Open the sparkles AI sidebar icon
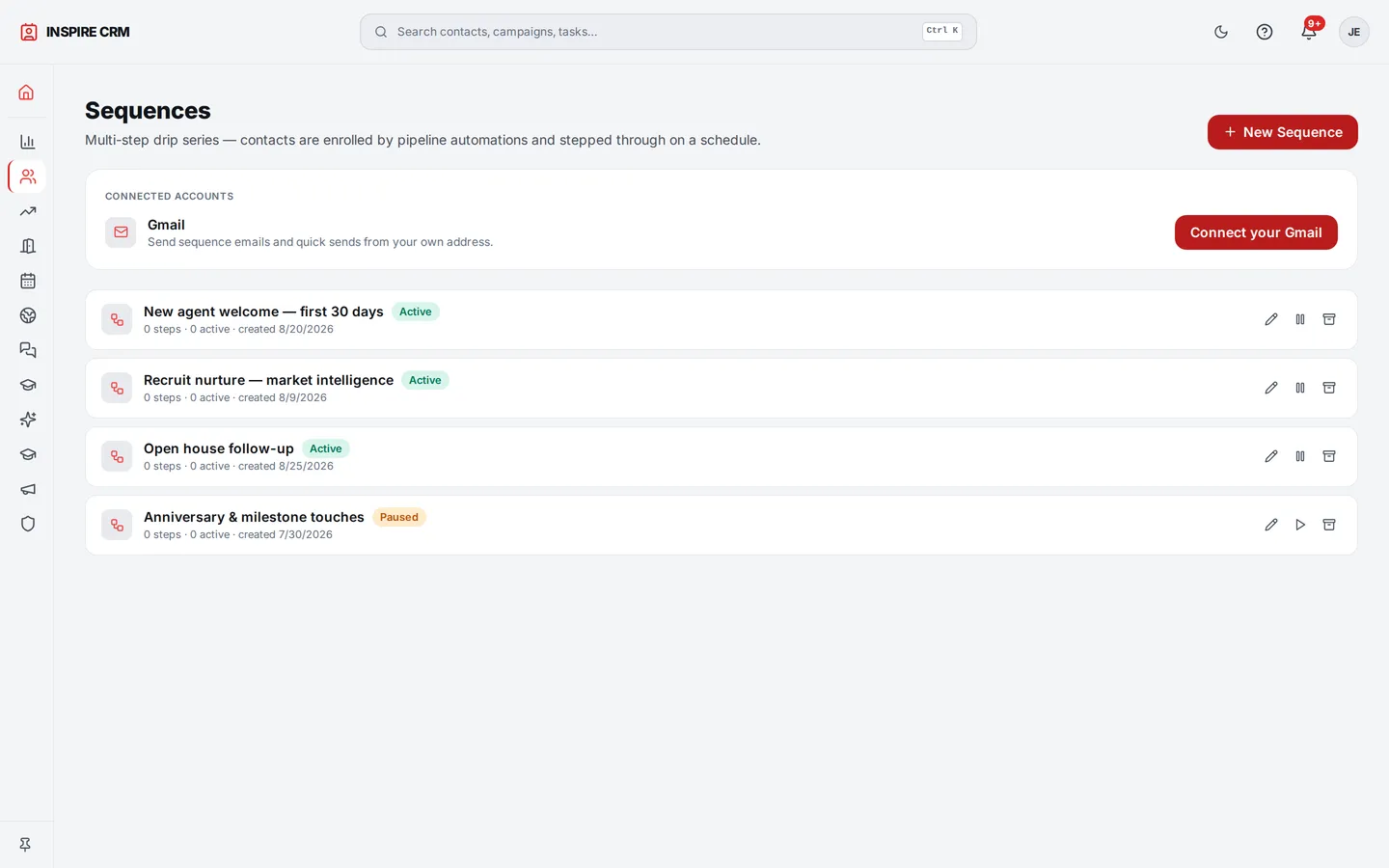 pos(27,420)
